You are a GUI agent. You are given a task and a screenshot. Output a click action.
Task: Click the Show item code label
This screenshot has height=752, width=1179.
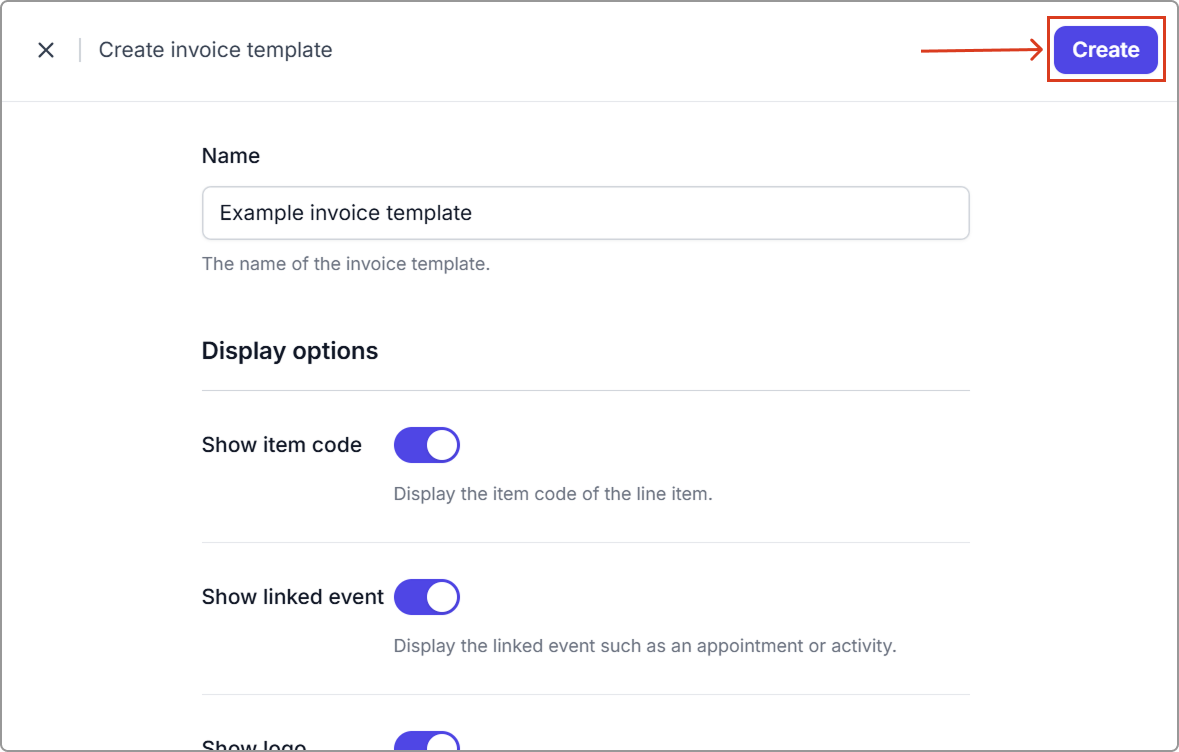(282, 445)
